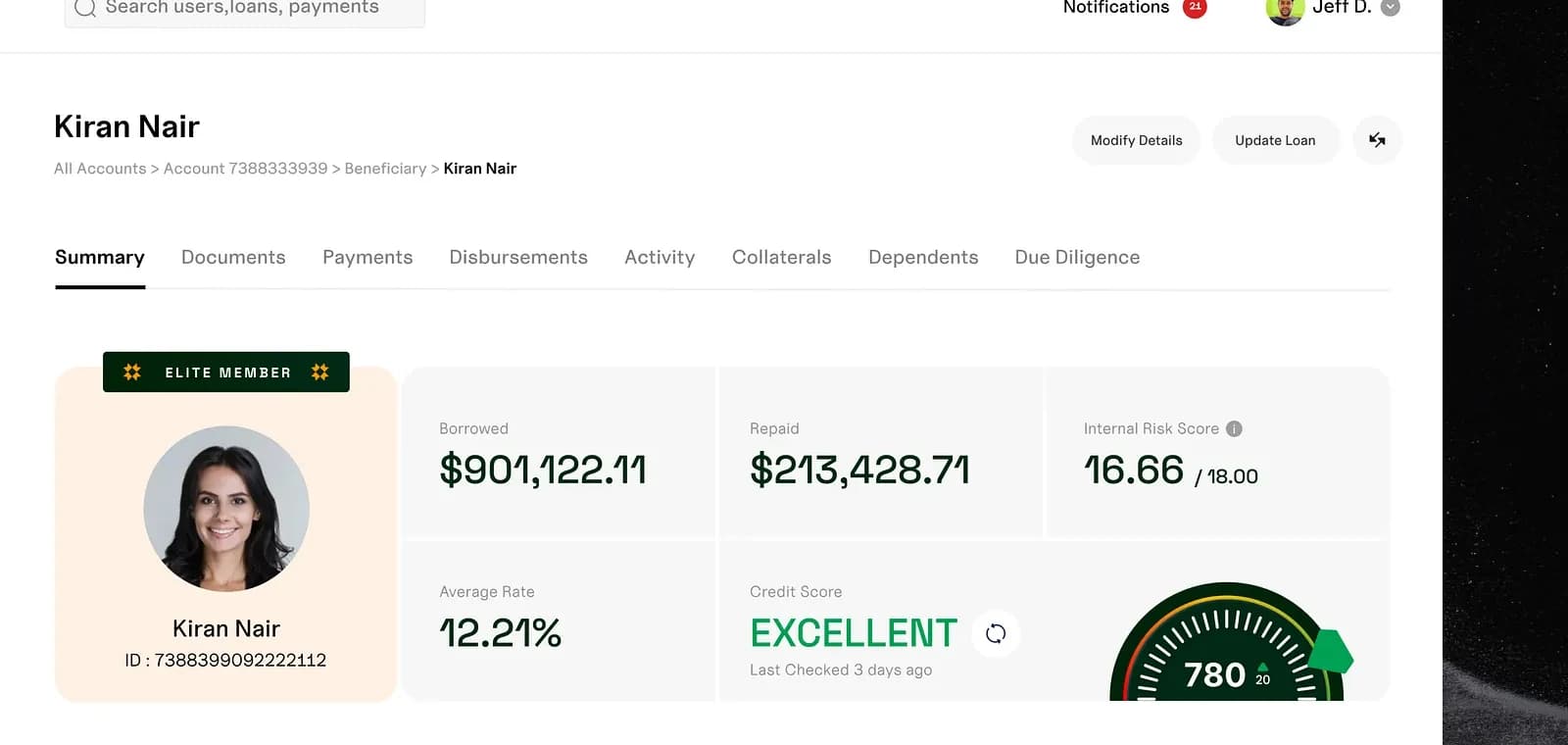Click the average rate 12.21%
Viewport: 1568px width, 745px height.
pos(500,633)
